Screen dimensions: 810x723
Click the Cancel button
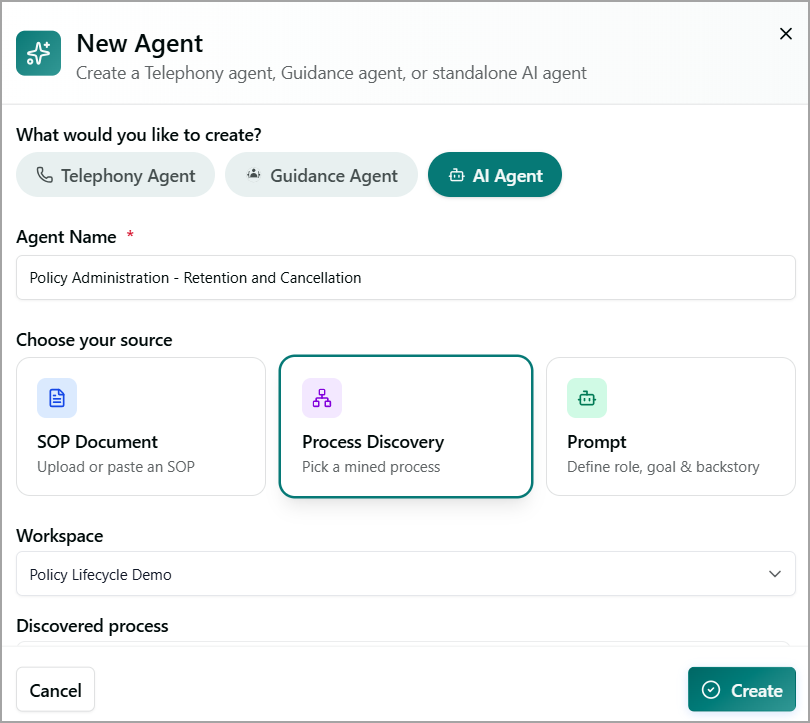tap(55, 690)
